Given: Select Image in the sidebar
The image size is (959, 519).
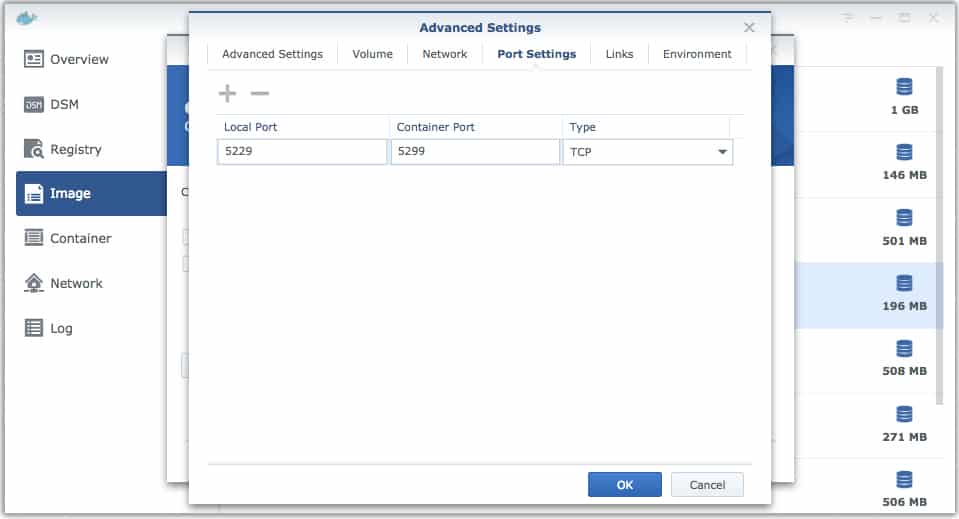Looking at the screenshot, I should (91, 193).
